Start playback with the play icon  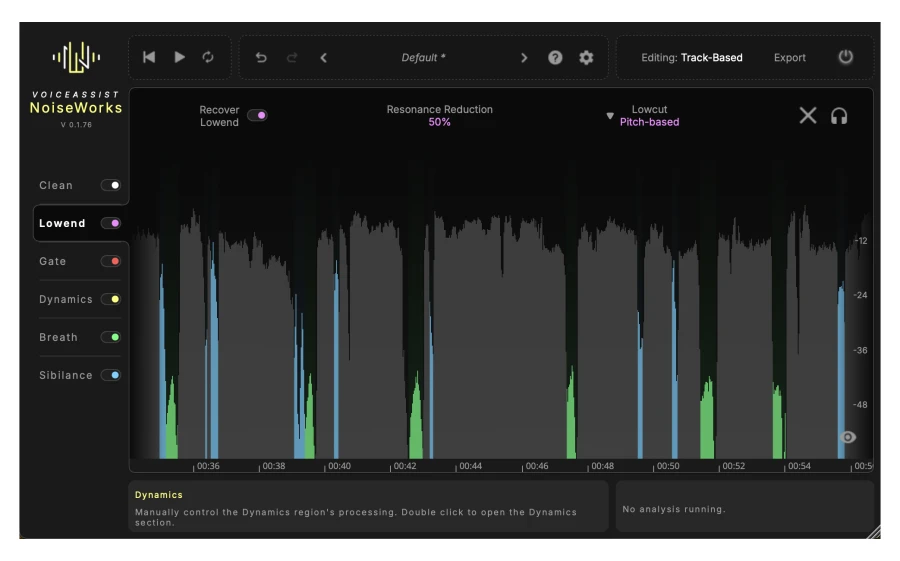tap(180, 57)
